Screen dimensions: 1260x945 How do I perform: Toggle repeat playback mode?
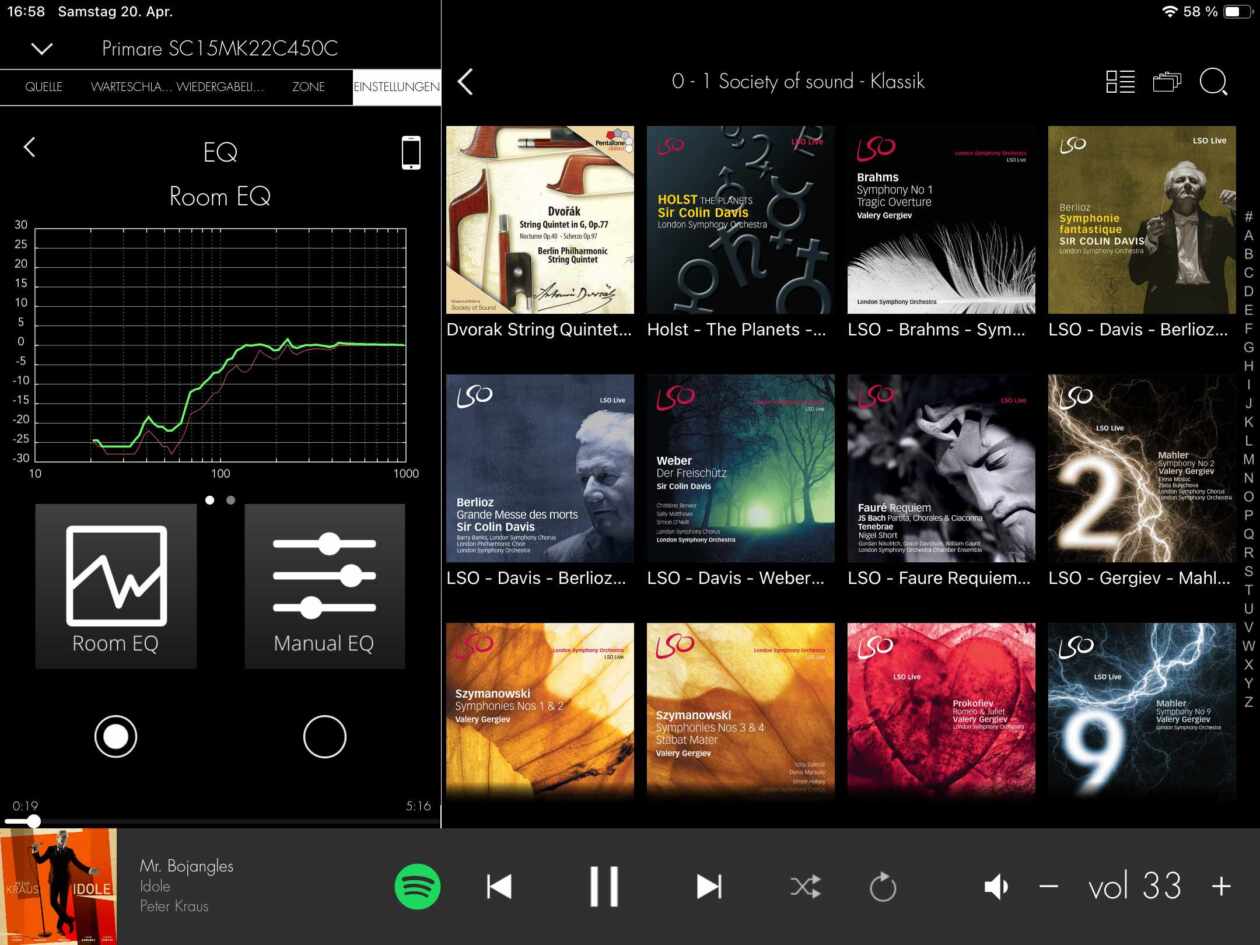pyautogui.click(x=883, y=886)
